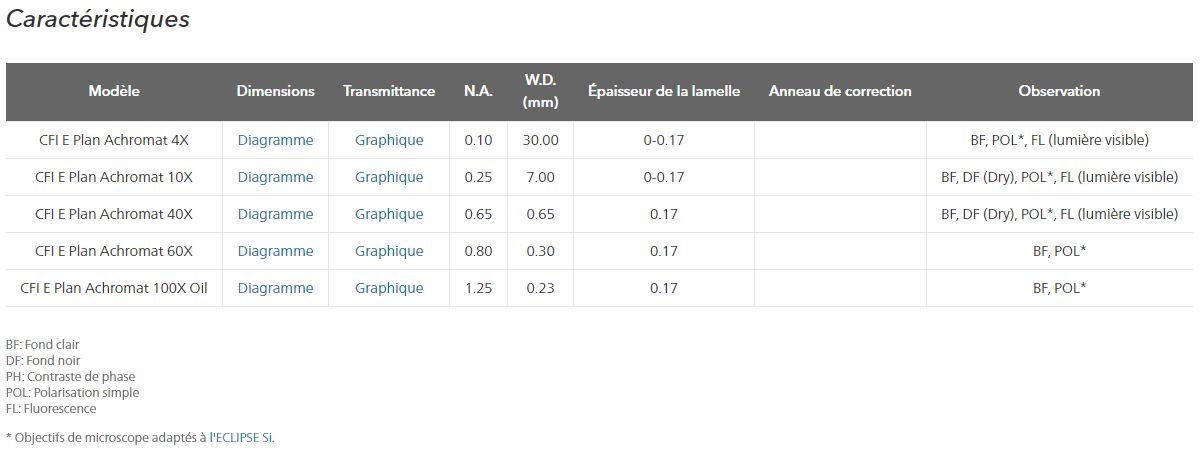
Task: Open Graphique link for Achromat 100X Oil
Action: click(389, 288)
